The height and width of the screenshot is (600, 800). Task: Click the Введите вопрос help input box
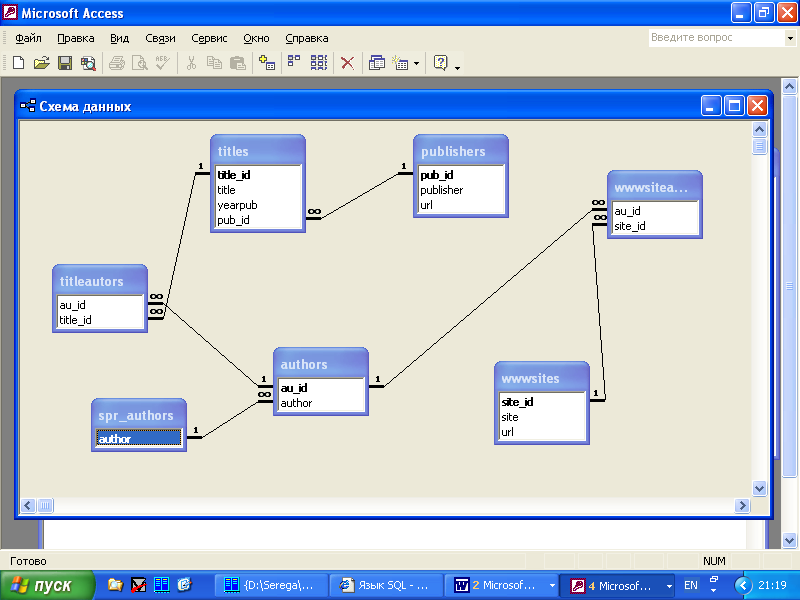[716, 37]
